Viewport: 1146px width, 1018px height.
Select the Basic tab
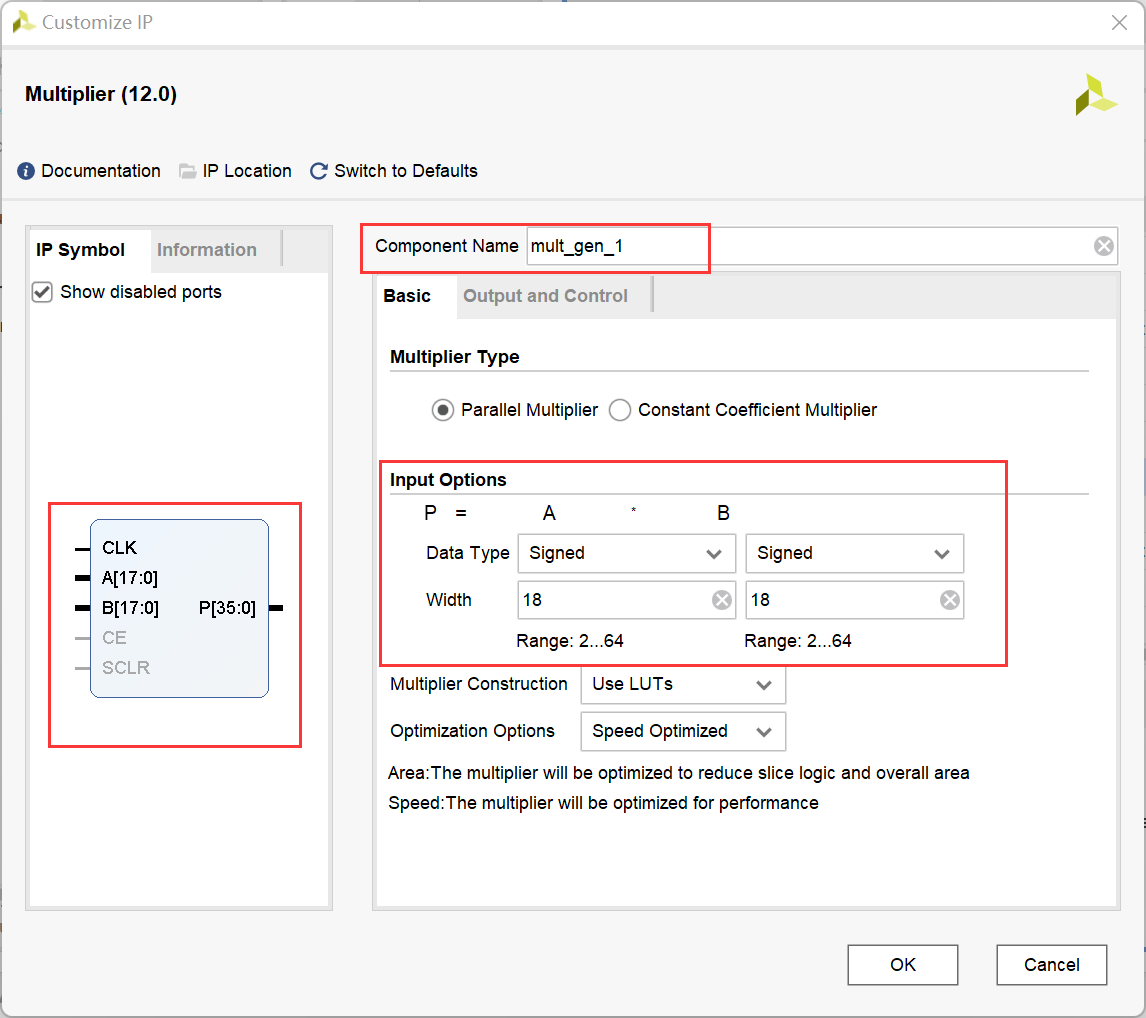tap(407, 296)
